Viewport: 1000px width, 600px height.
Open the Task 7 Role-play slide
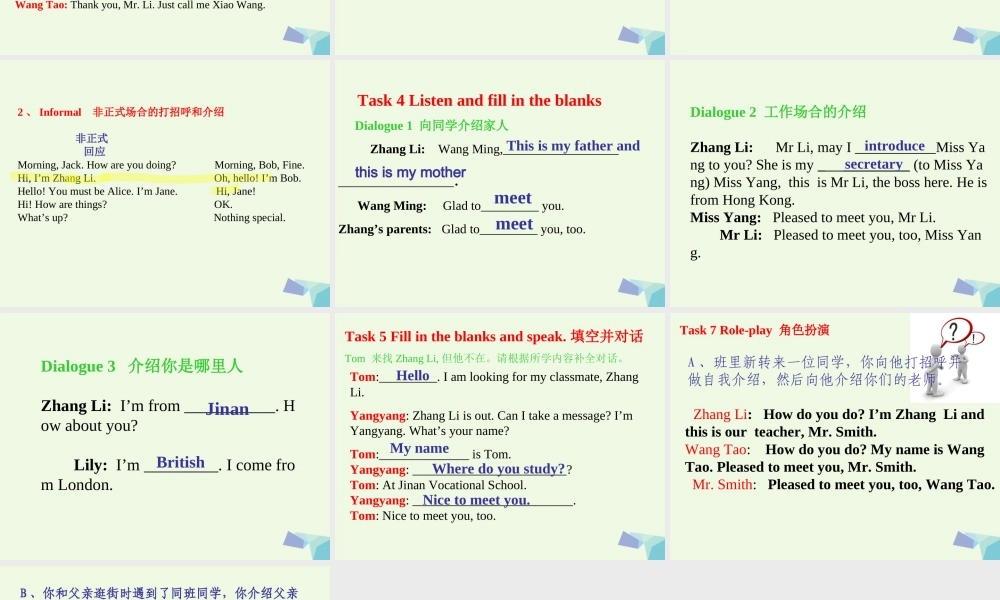coord(835,436)
